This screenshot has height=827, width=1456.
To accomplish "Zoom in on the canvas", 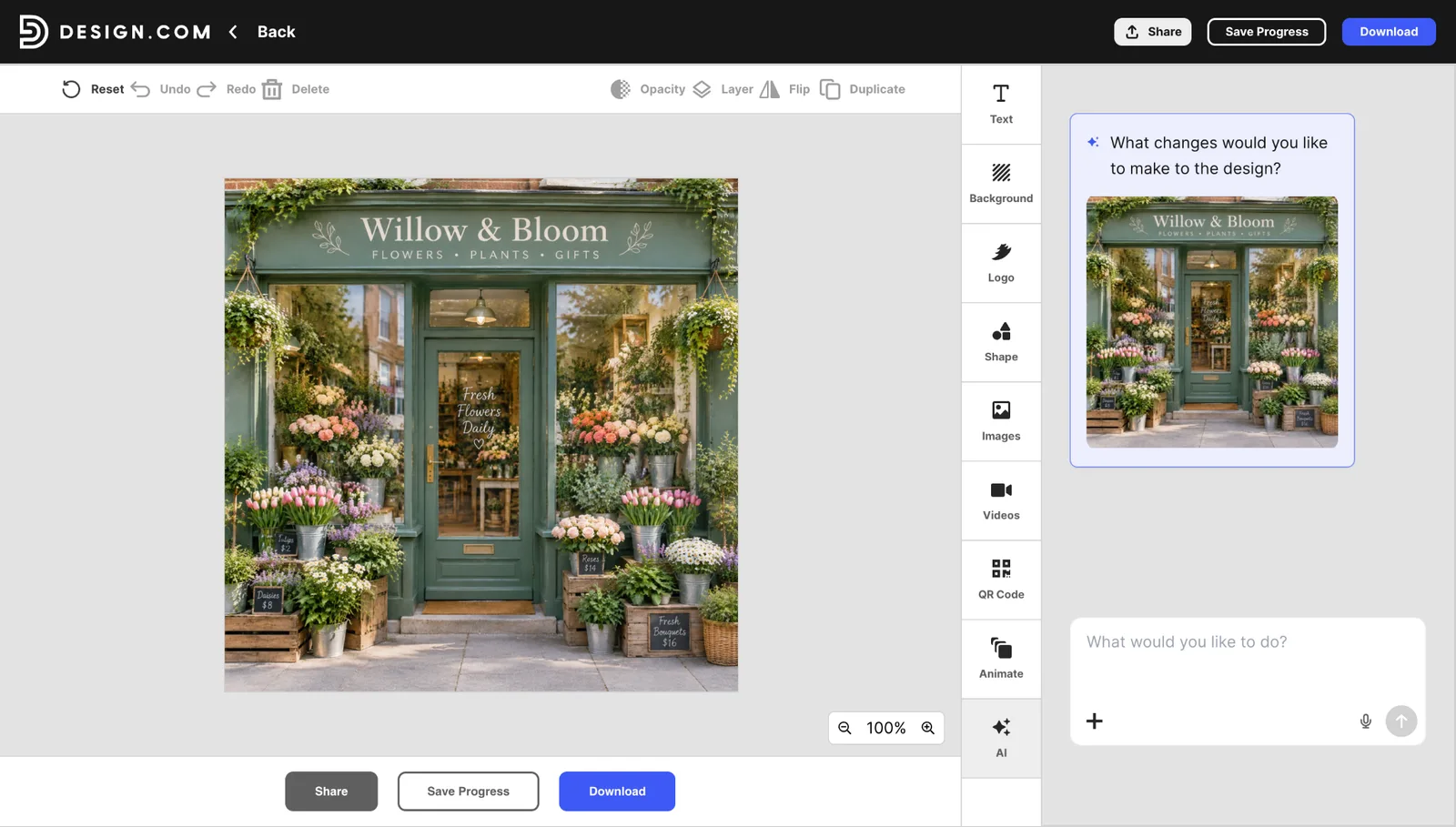I will [x=927, y=728].
